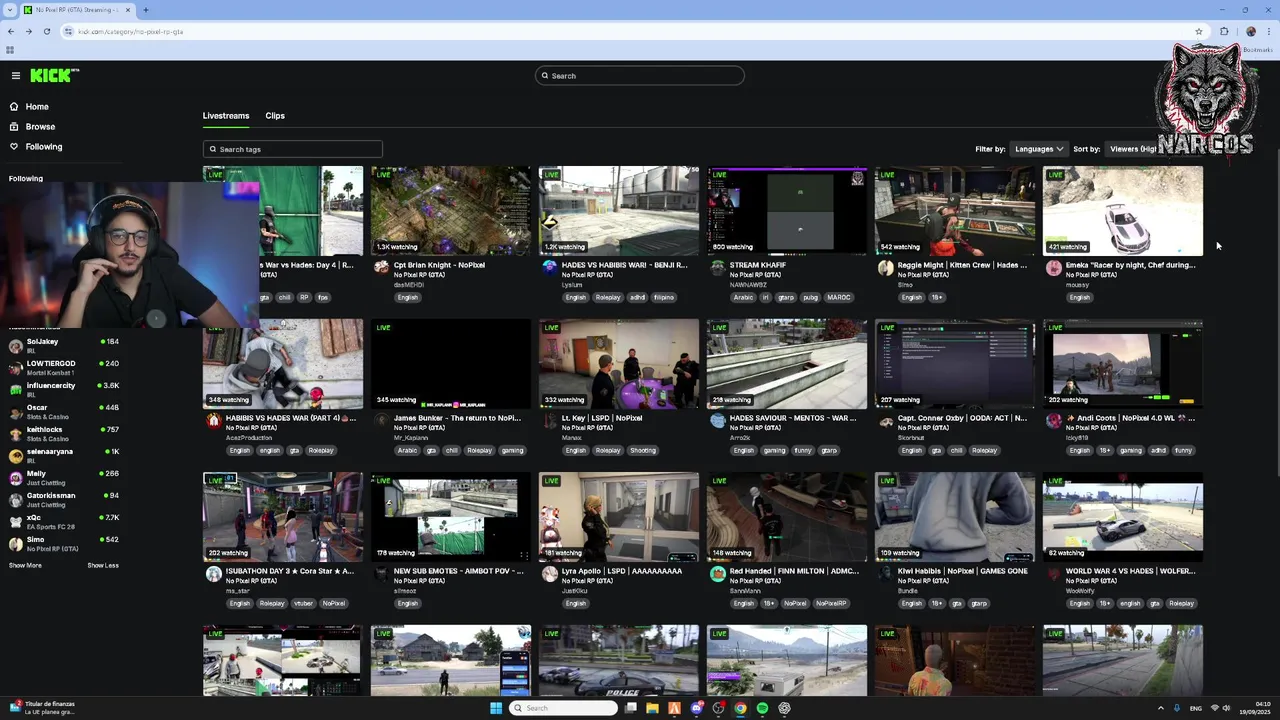This screenshot has width=1280, height=720.
Task: Click the vtuber tag under ms_star stream
Action: (303, 604)
